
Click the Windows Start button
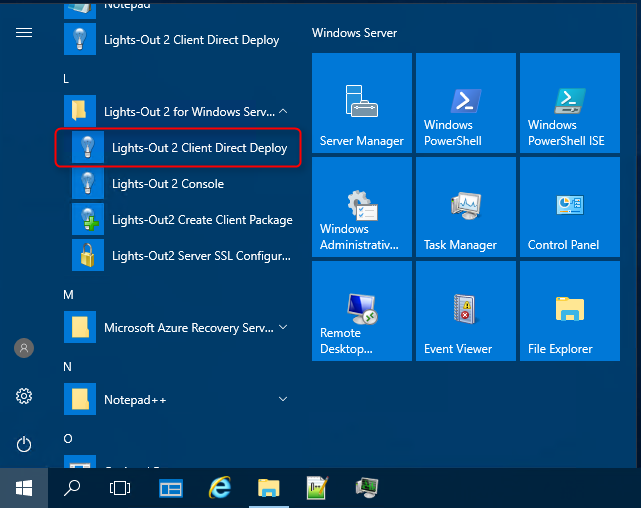24,488
